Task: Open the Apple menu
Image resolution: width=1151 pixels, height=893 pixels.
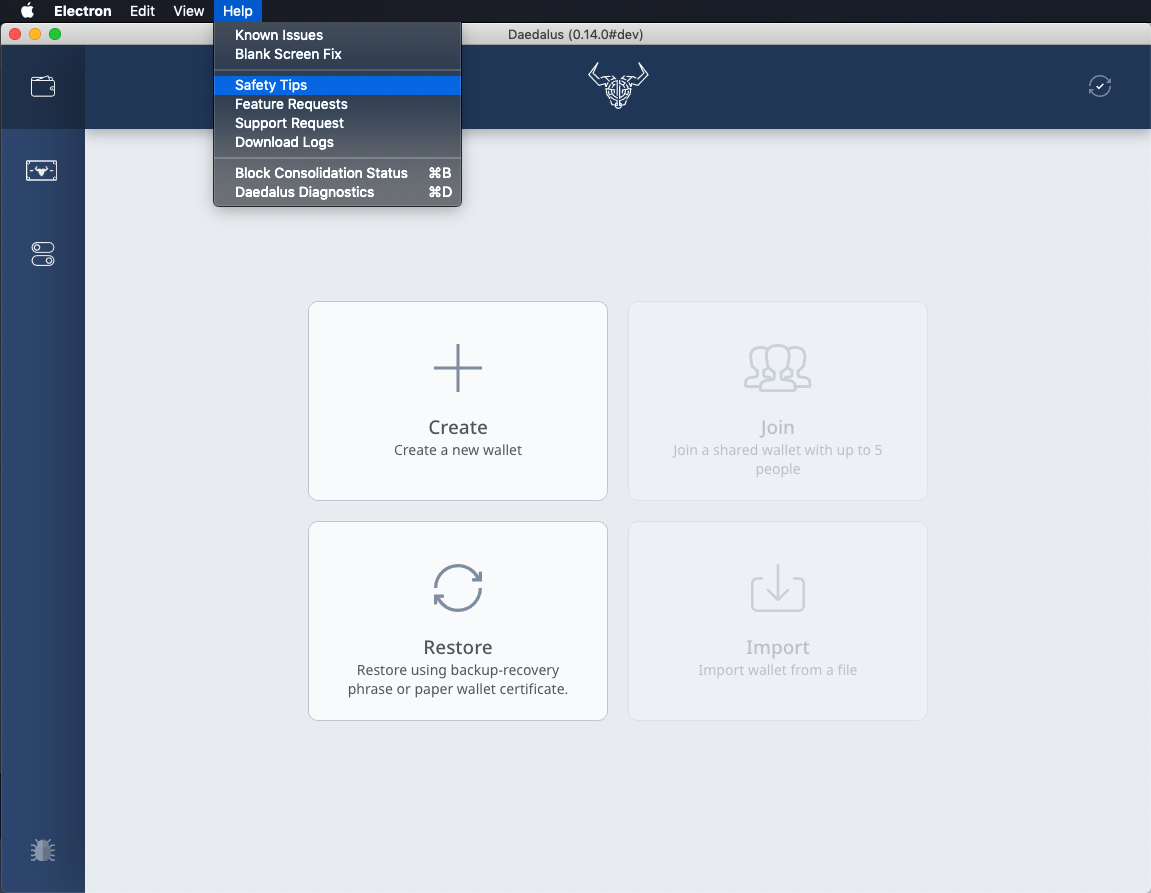Action: (x=27, y=11)
